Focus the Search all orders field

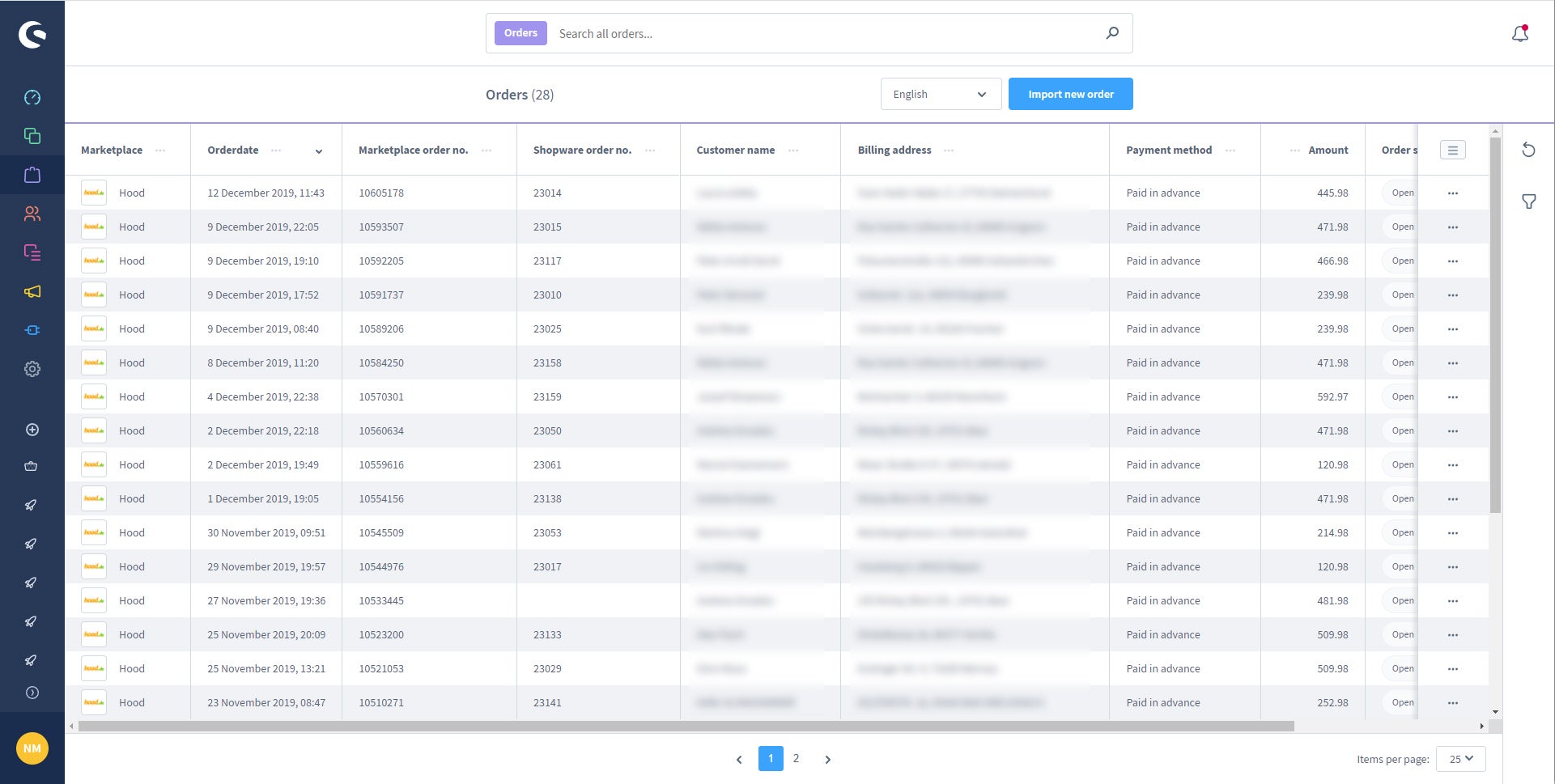coord(826,33)
